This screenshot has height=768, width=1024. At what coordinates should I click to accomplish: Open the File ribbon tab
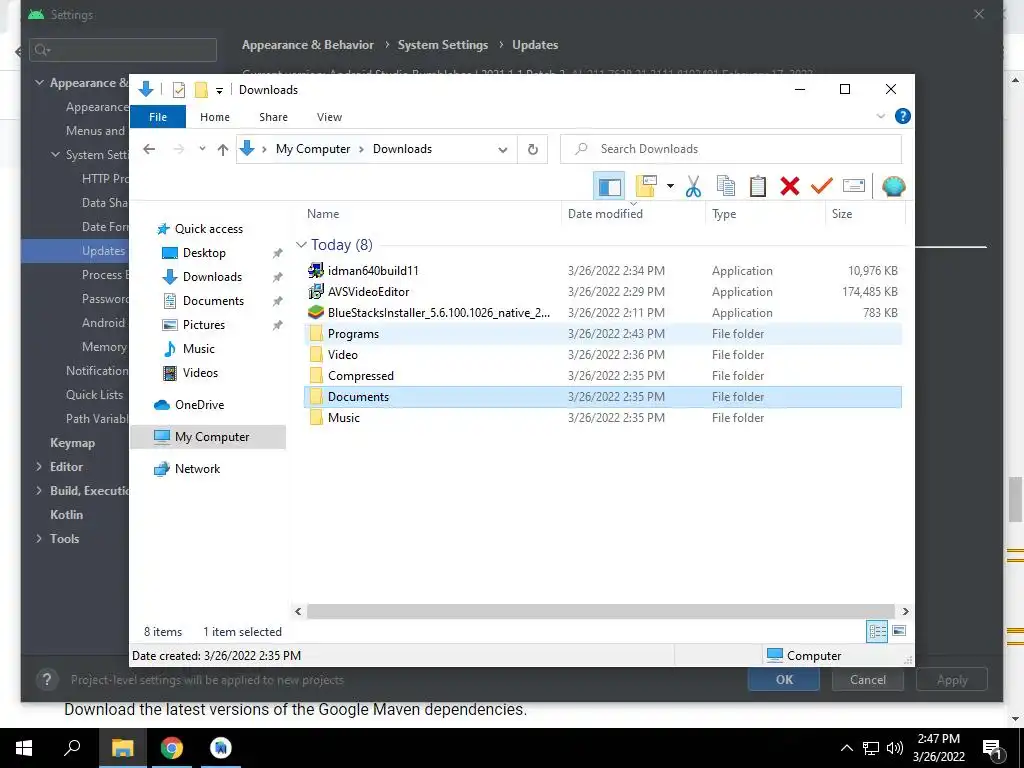(158, 117)
